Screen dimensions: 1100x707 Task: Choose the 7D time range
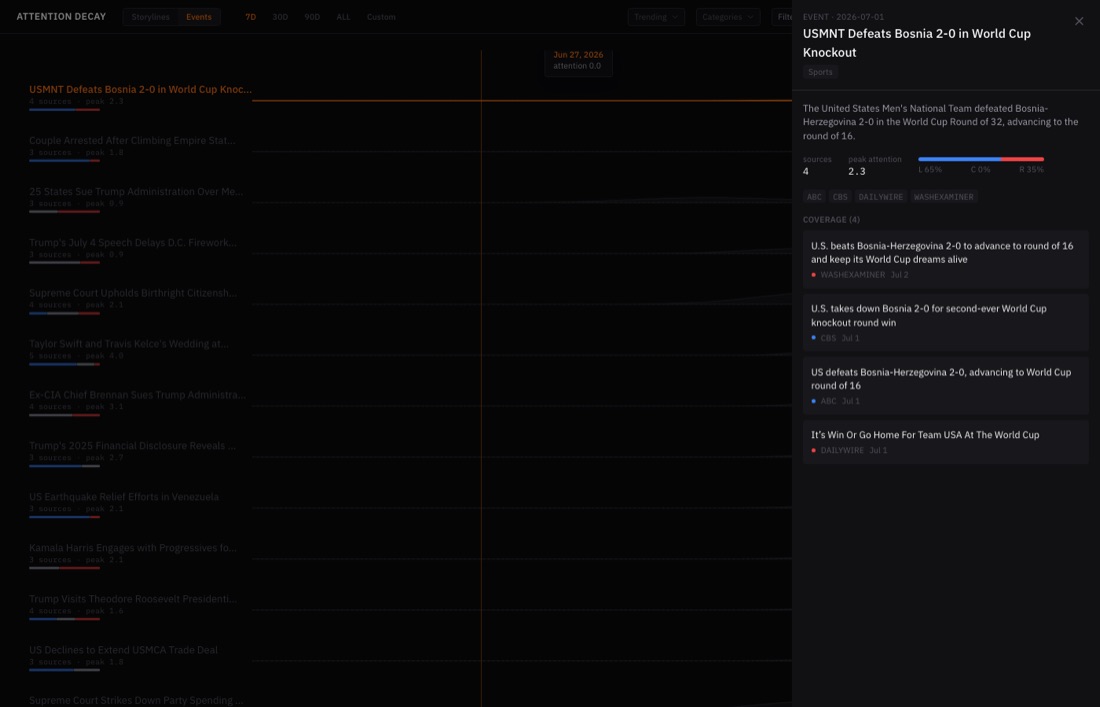(x=250, y=17)
